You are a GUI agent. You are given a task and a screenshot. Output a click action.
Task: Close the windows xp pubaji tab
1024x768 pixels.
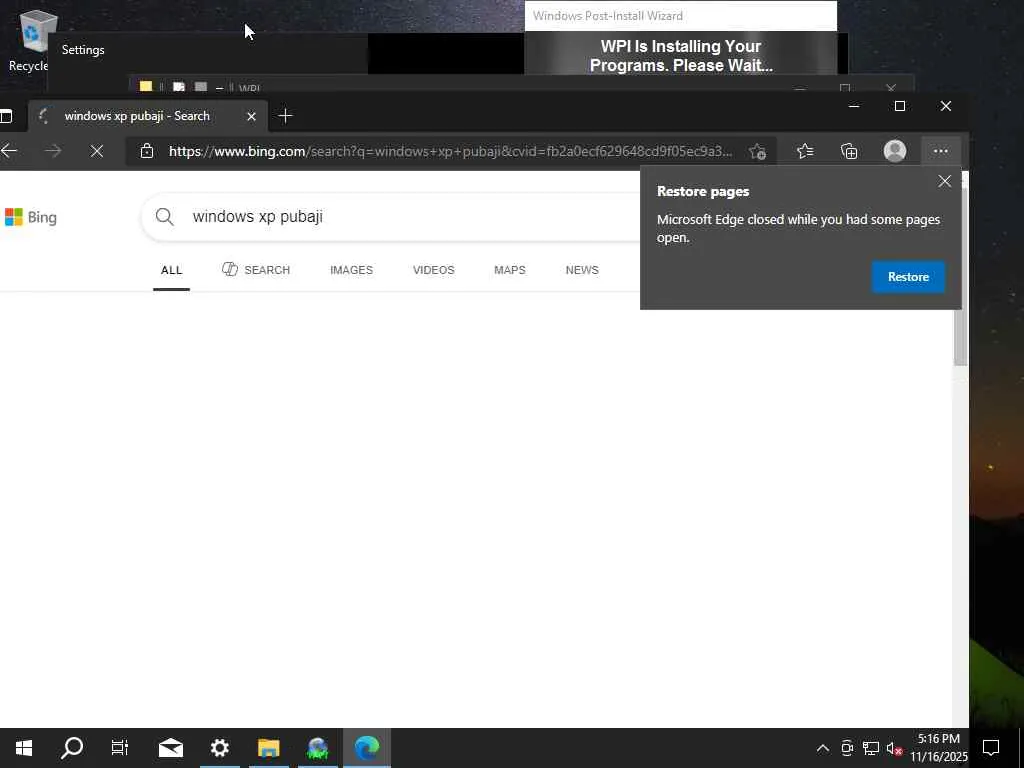click(251, 116)
